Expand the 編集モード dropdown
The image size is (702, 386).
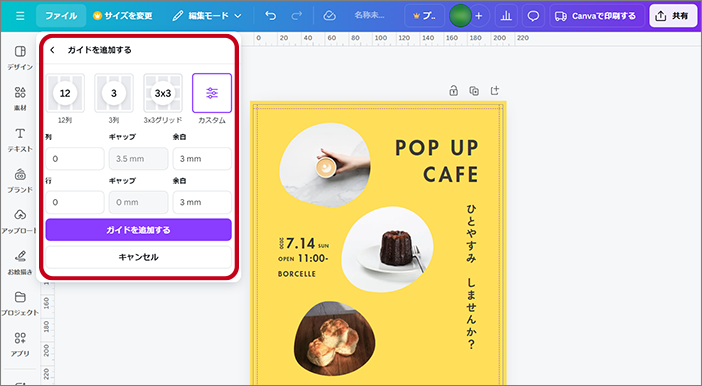207,16
